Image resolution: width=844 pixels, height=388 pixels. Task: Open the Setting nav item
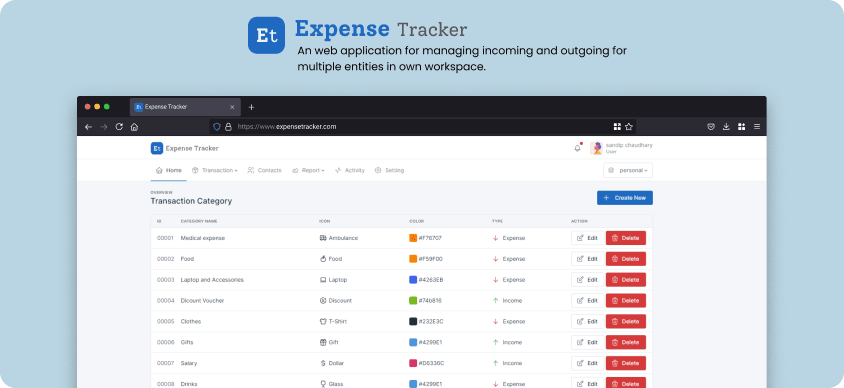click(x=389, y=171)
